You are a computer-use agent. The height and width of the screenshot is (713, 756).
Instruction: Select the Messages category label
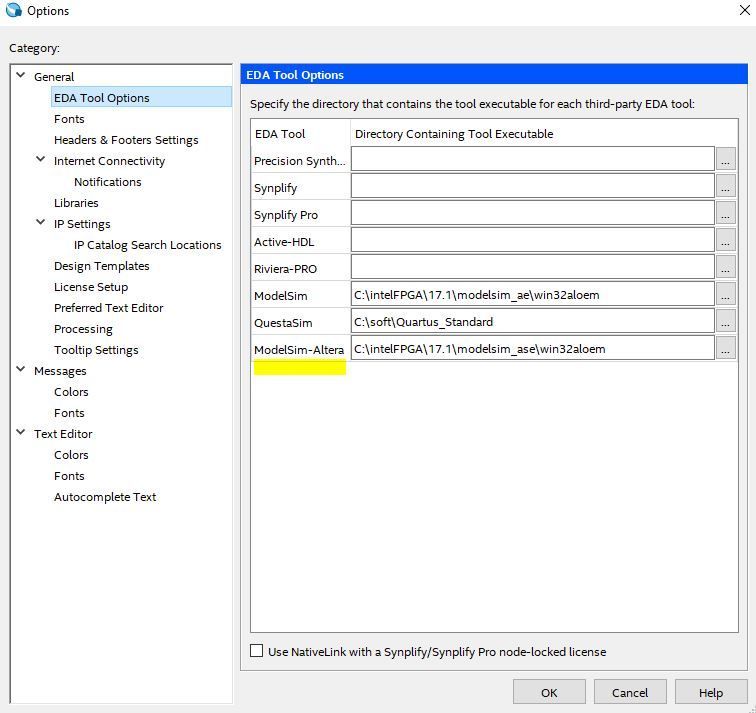tap(60, 371)
